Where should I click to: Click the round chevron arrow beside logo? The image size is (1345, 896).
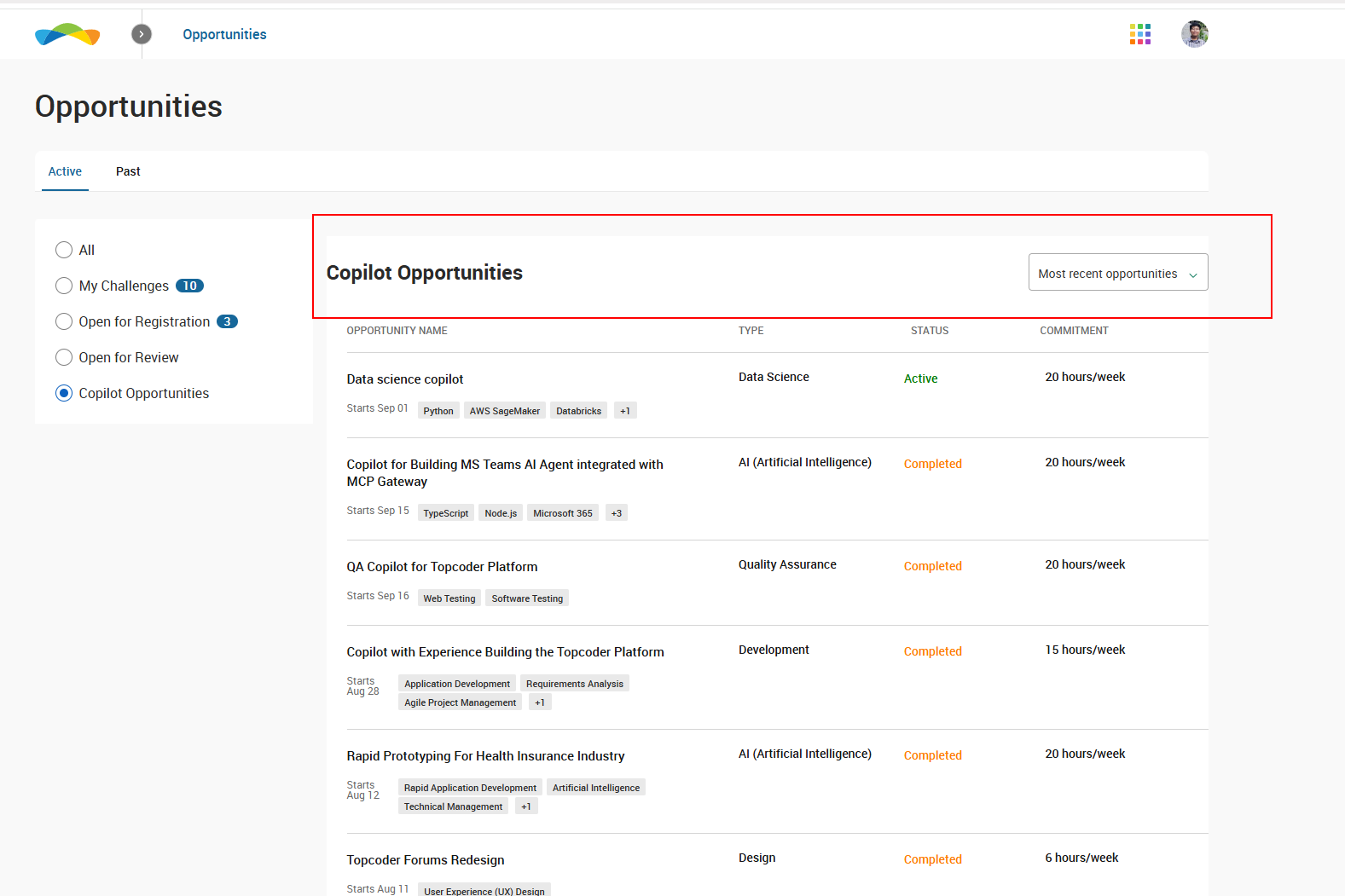pos(142,34)
